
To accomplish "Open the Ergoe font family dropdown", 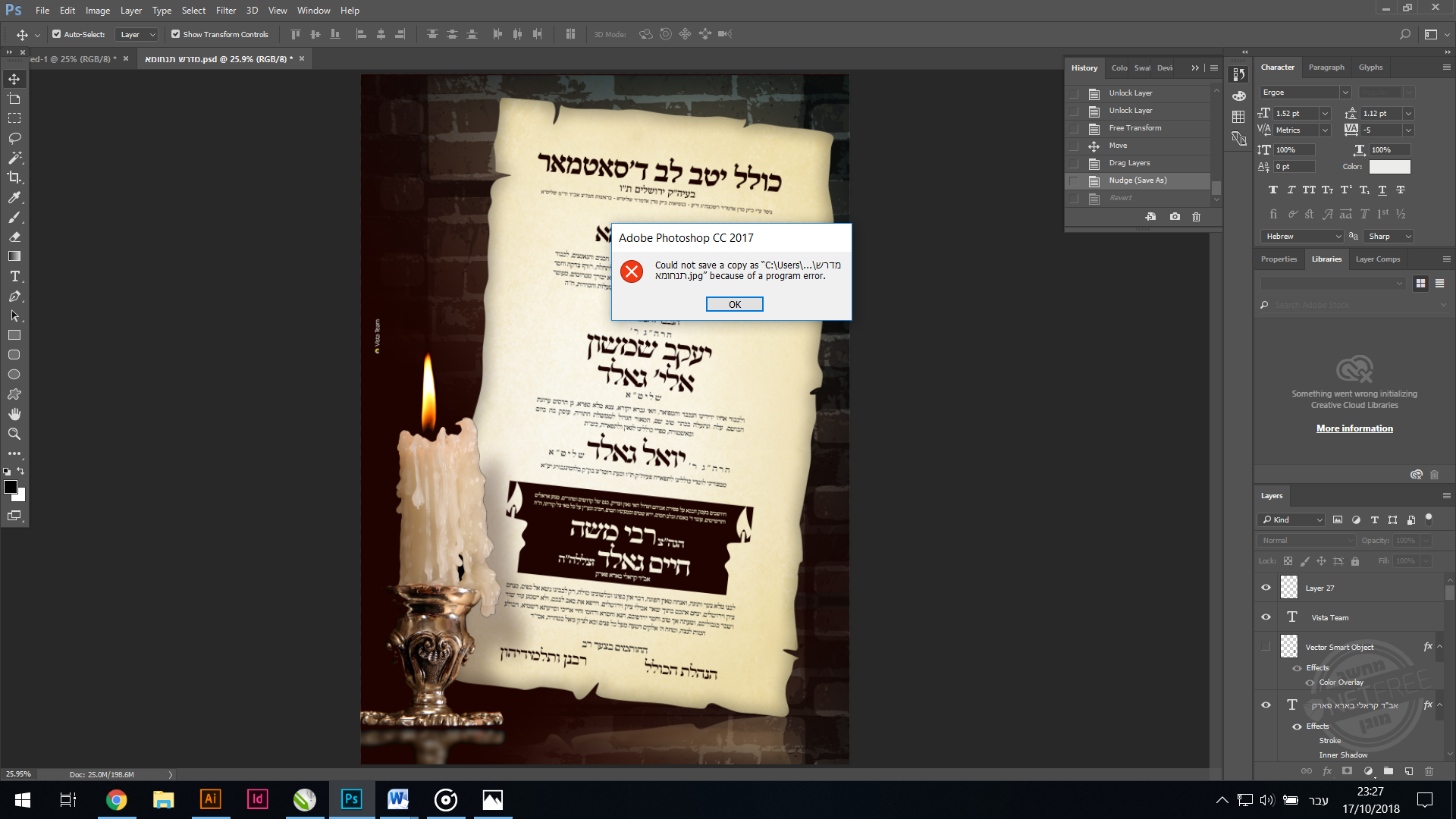I will coord(1345,93).
